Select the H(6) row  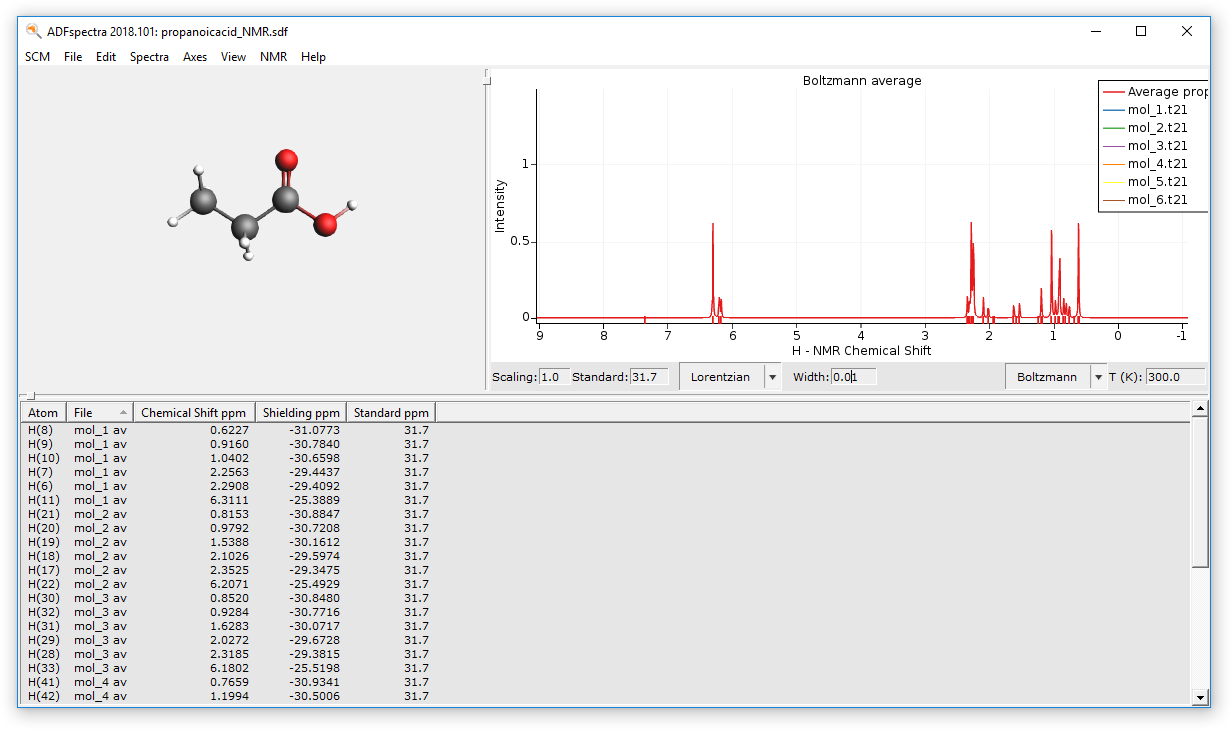click(606, 486)
